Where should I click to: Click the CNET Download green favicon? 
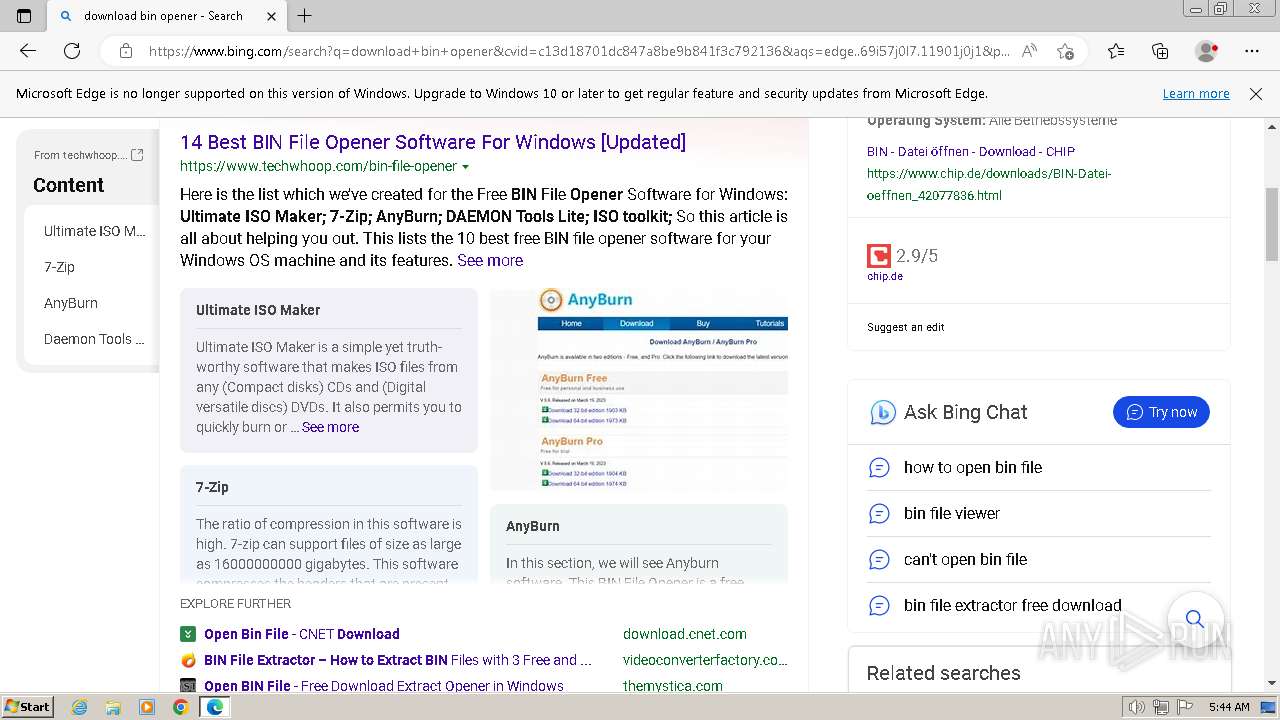[188, 634]
